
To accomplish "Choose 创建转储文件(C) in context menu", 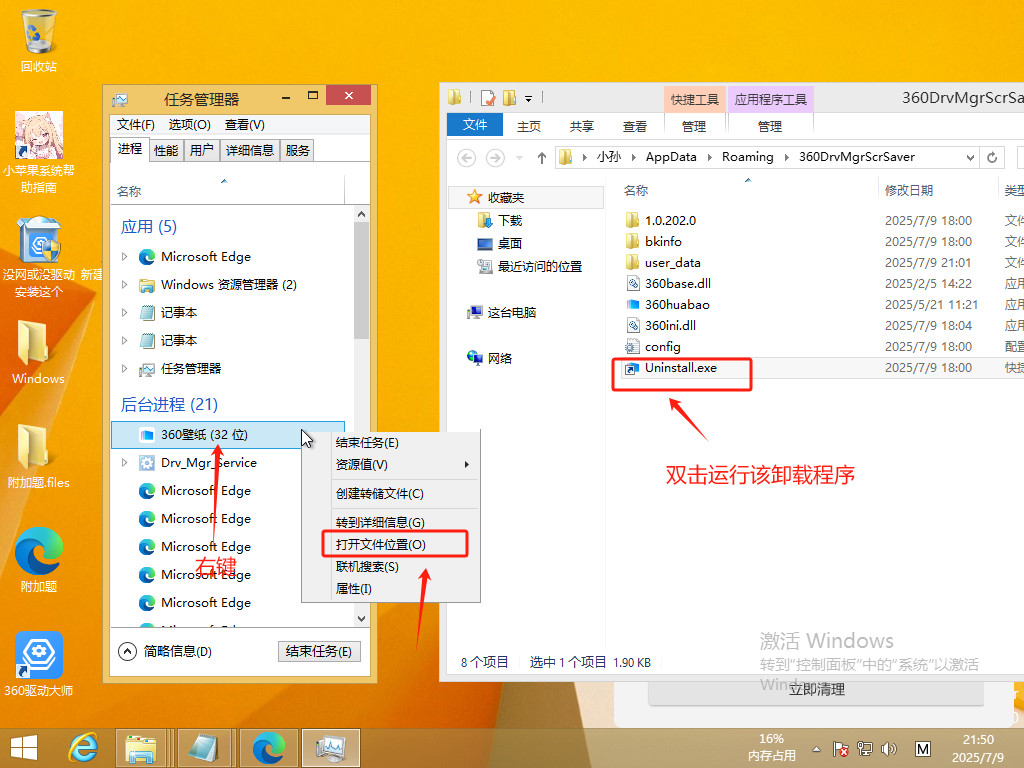I will click(x=391, y=494).
